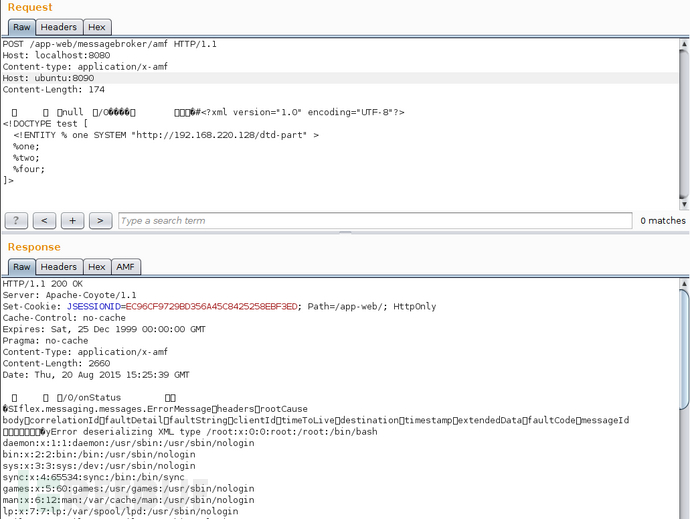Click the response pane scrollbar thumb

pos(684,350)
